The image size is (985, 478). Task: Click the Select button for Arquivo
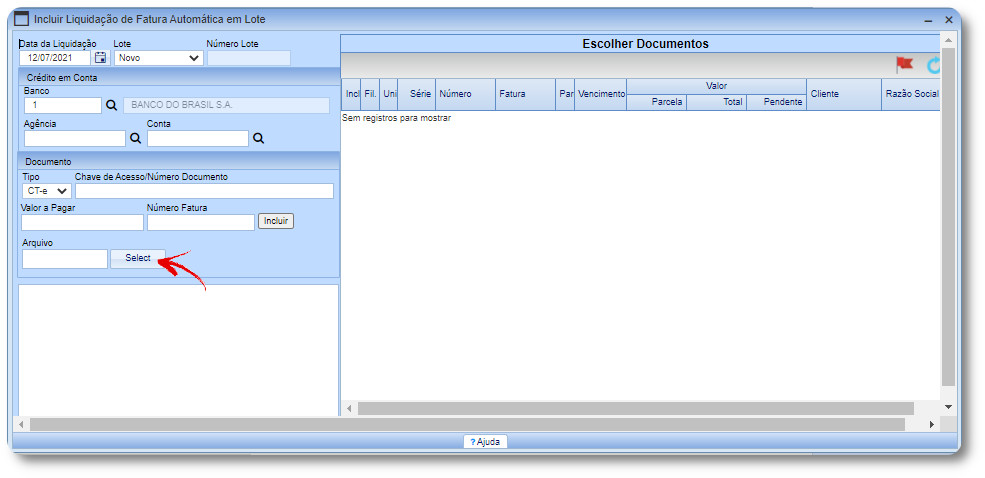[x=138, y=258]
